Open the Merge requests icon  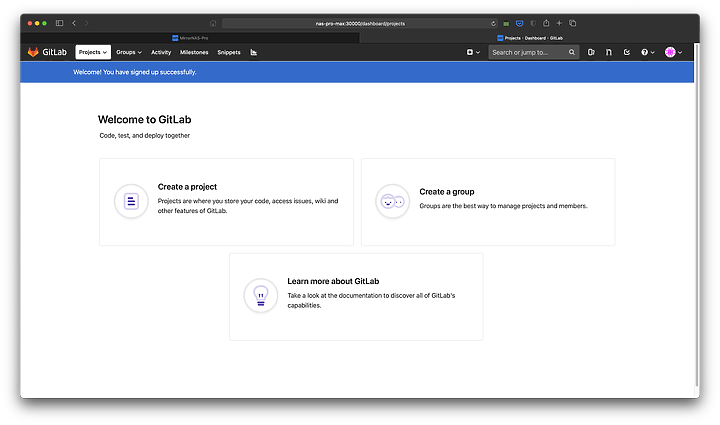(608, 52)
